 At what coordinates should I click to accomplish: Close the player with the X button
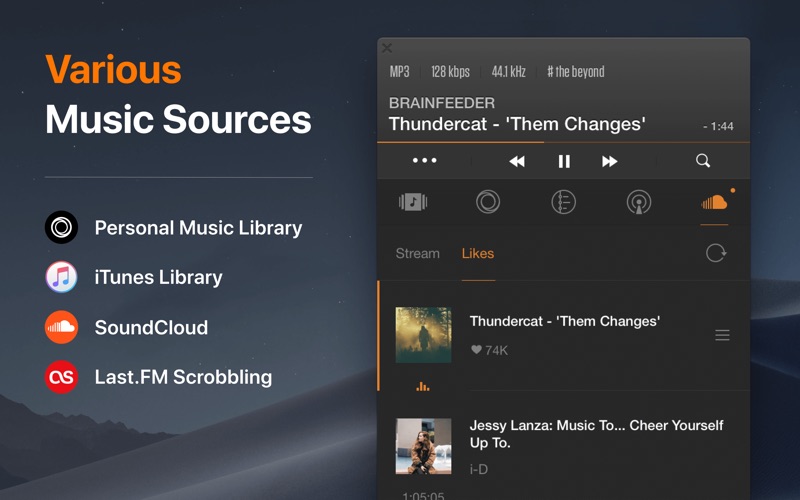387,48
